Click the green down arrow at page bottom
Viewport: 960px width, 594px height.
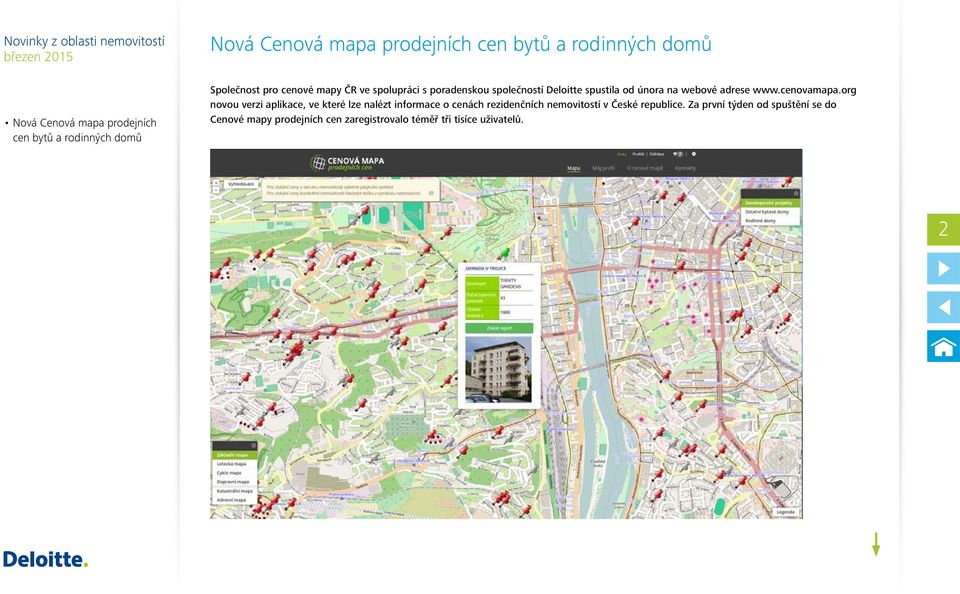point(876,544)
